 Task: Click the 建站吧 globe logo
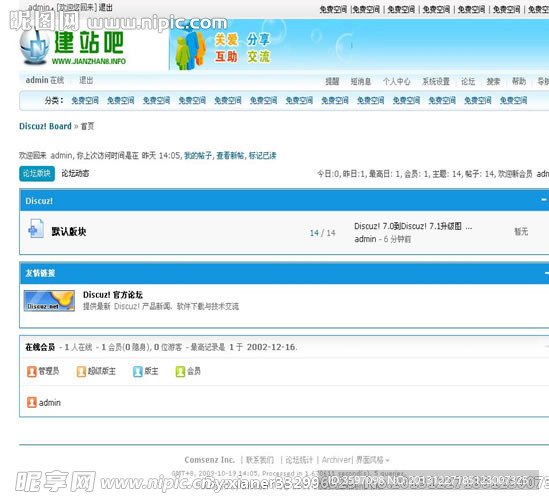pos(34,47)
